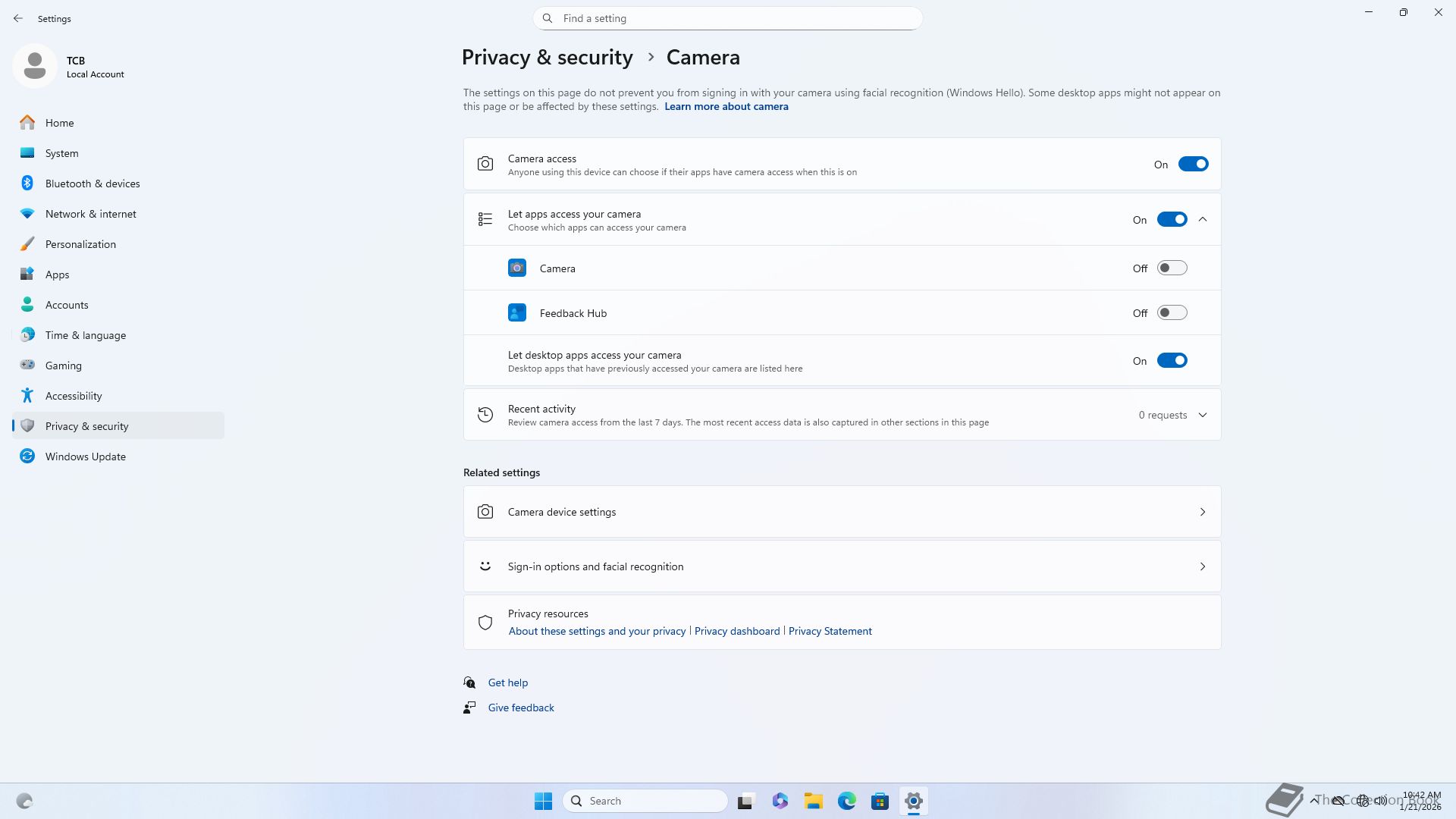
Task: Click the TCB account avatar
Action: (35, 67)
